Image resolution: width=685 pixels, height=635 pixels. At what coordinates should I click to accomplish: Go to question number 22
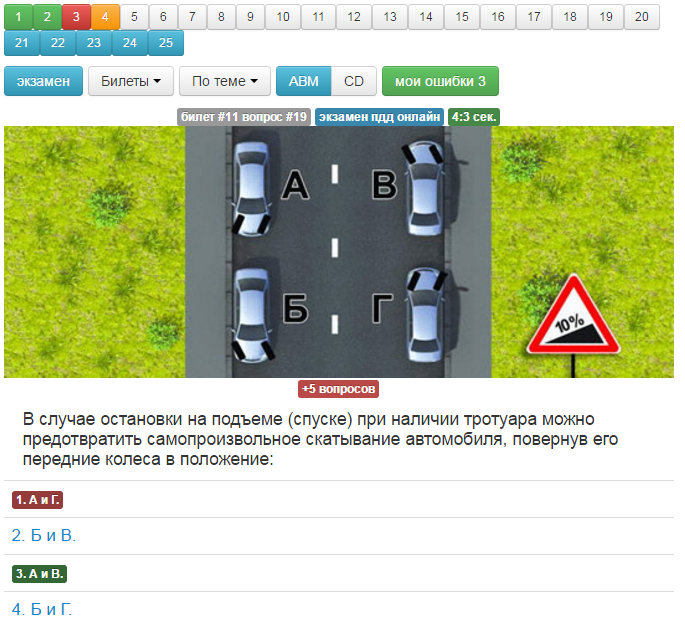pyautogui.click(x=58, y=43)
